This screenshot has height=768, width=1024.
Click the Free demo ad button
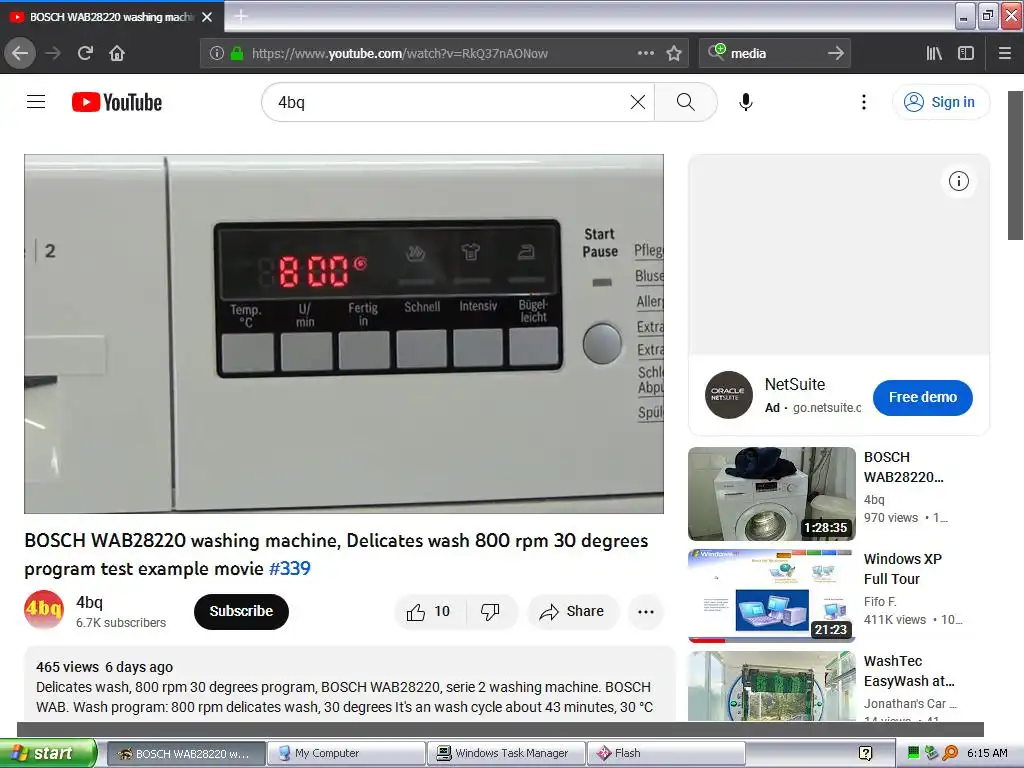(923, 397)
